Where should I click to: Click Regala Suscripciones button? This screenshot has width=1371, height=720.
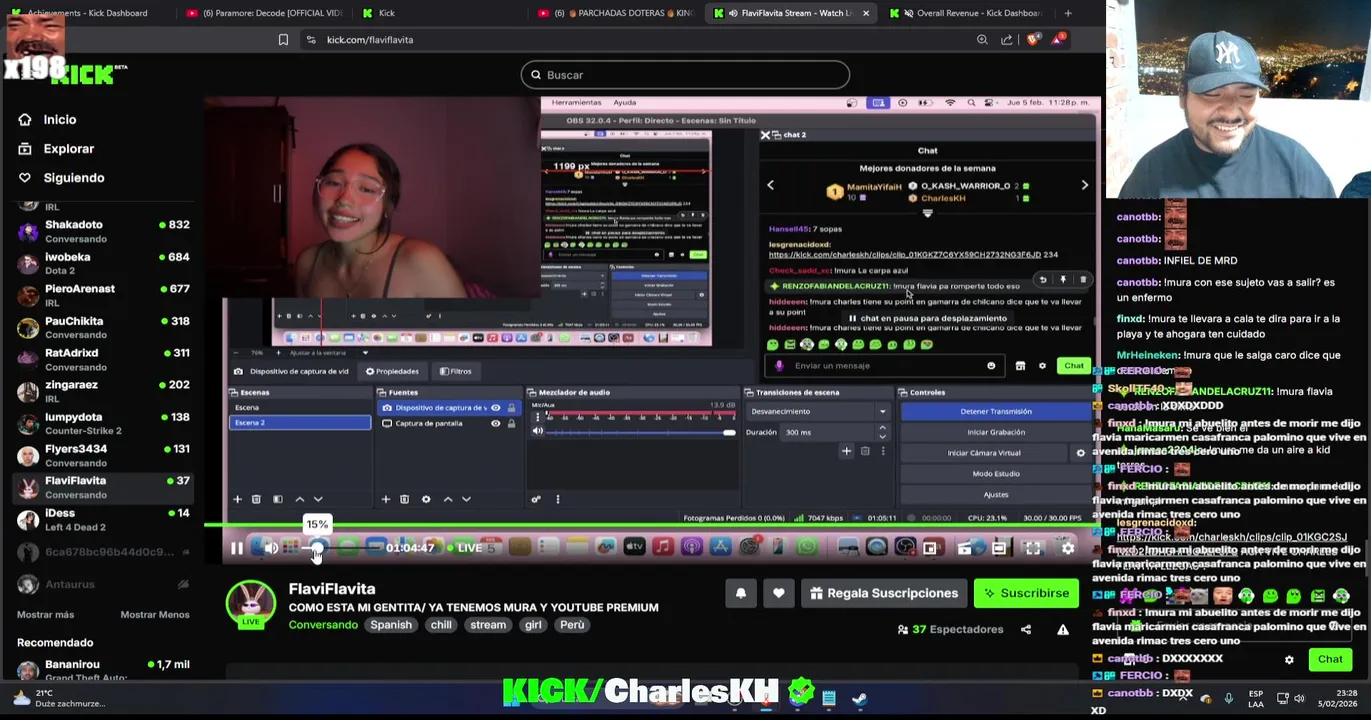click(884, 594)
